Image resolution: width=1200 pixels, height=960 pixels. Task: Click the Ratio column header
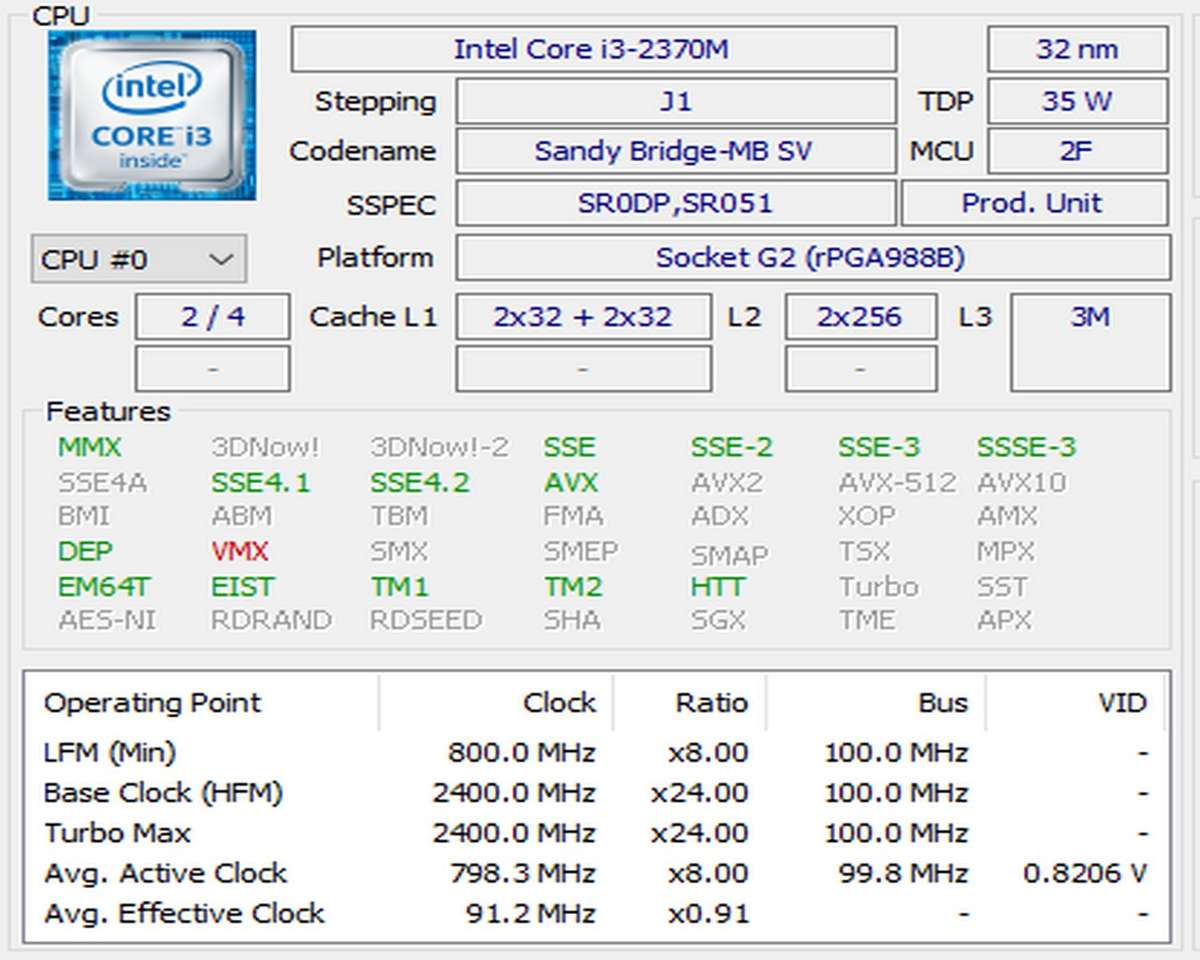click(710, 703)
